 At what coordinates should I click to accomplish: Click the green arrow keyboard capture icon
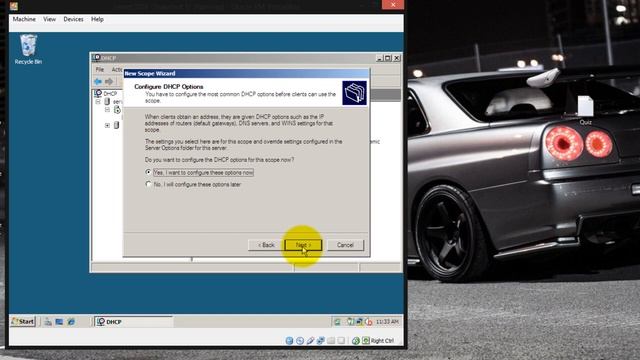(x=366, y=340)
